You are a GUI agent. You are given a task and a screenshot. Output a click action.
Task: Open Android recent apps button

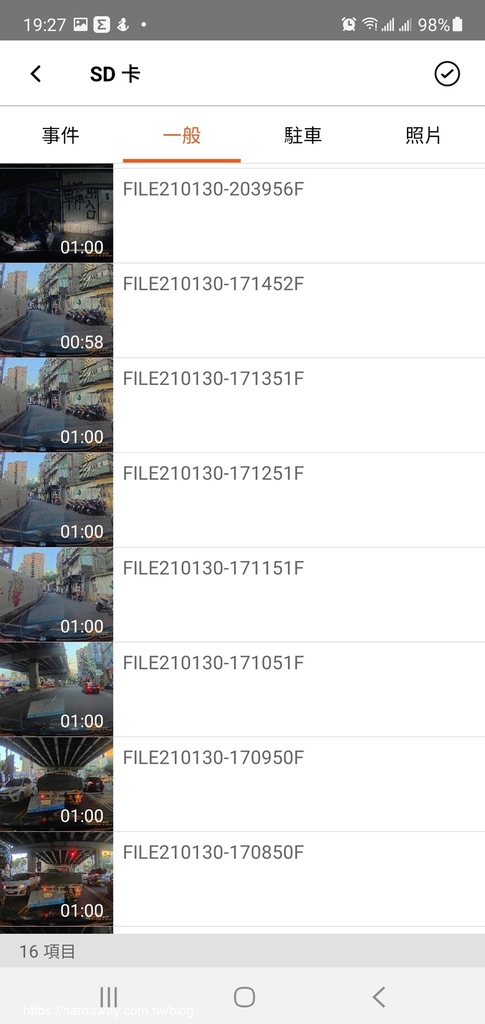click(x=108, y=997)
